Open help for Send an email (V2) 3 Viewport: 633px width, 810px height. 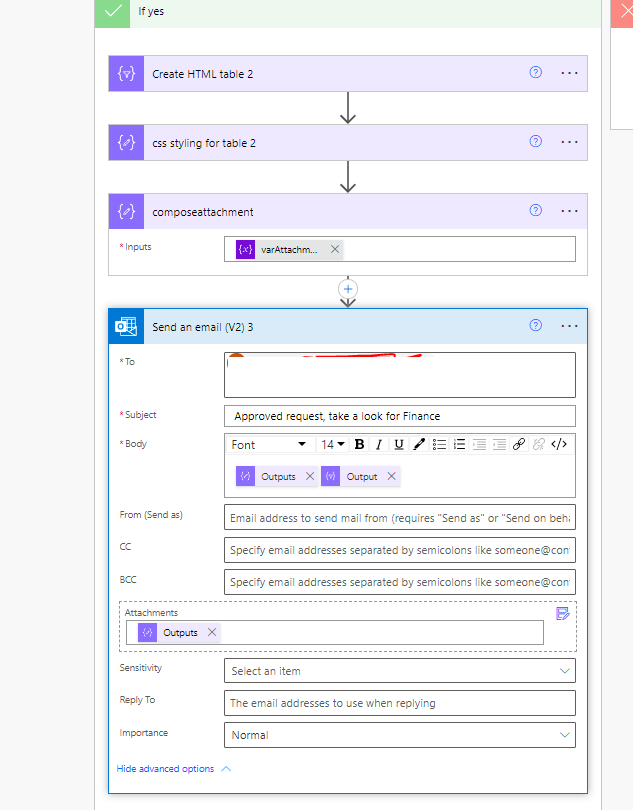tap(535, 325)
